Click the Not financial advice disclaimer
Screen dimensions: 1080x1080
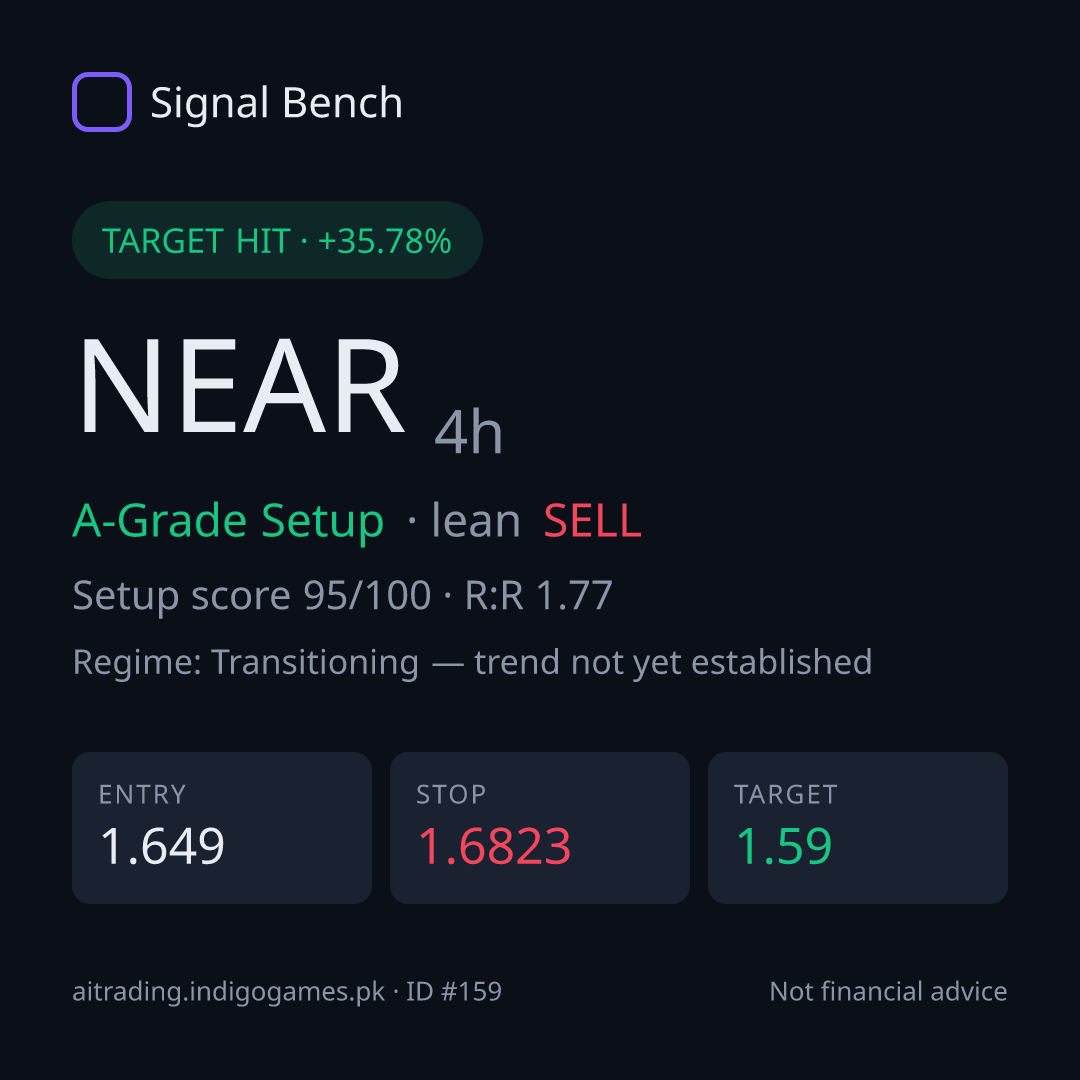889,991
